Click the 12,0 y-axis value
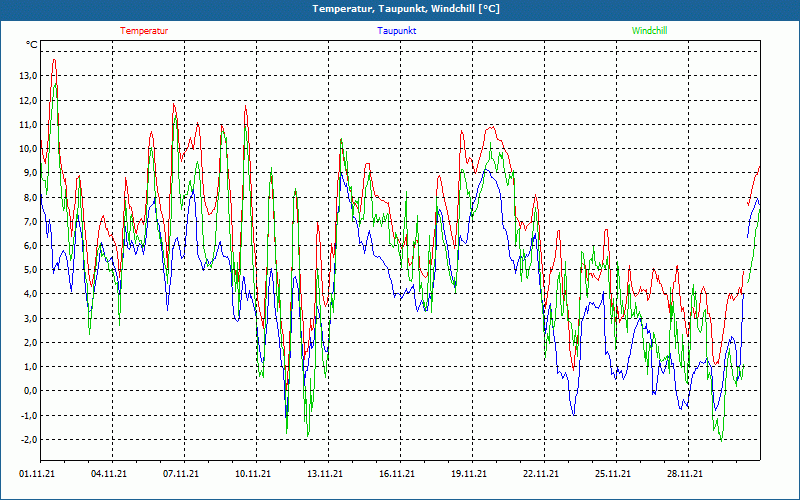The height and width of the screenshot is (500, 800). [28, 101]
